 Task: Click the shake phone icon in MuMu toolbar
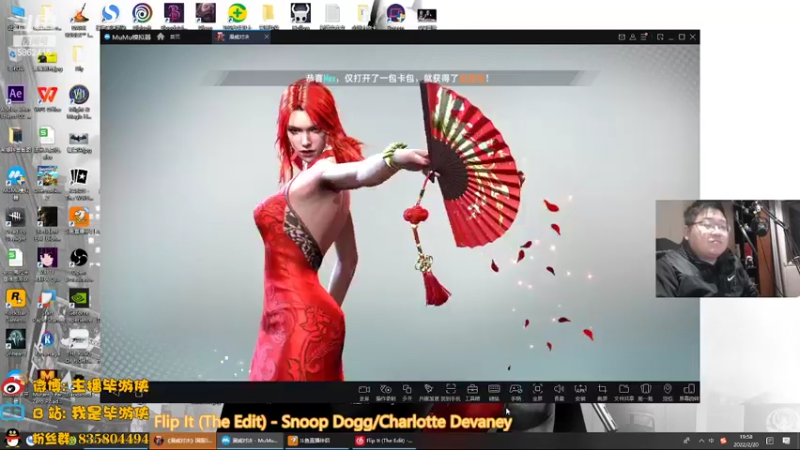[645, 390]
